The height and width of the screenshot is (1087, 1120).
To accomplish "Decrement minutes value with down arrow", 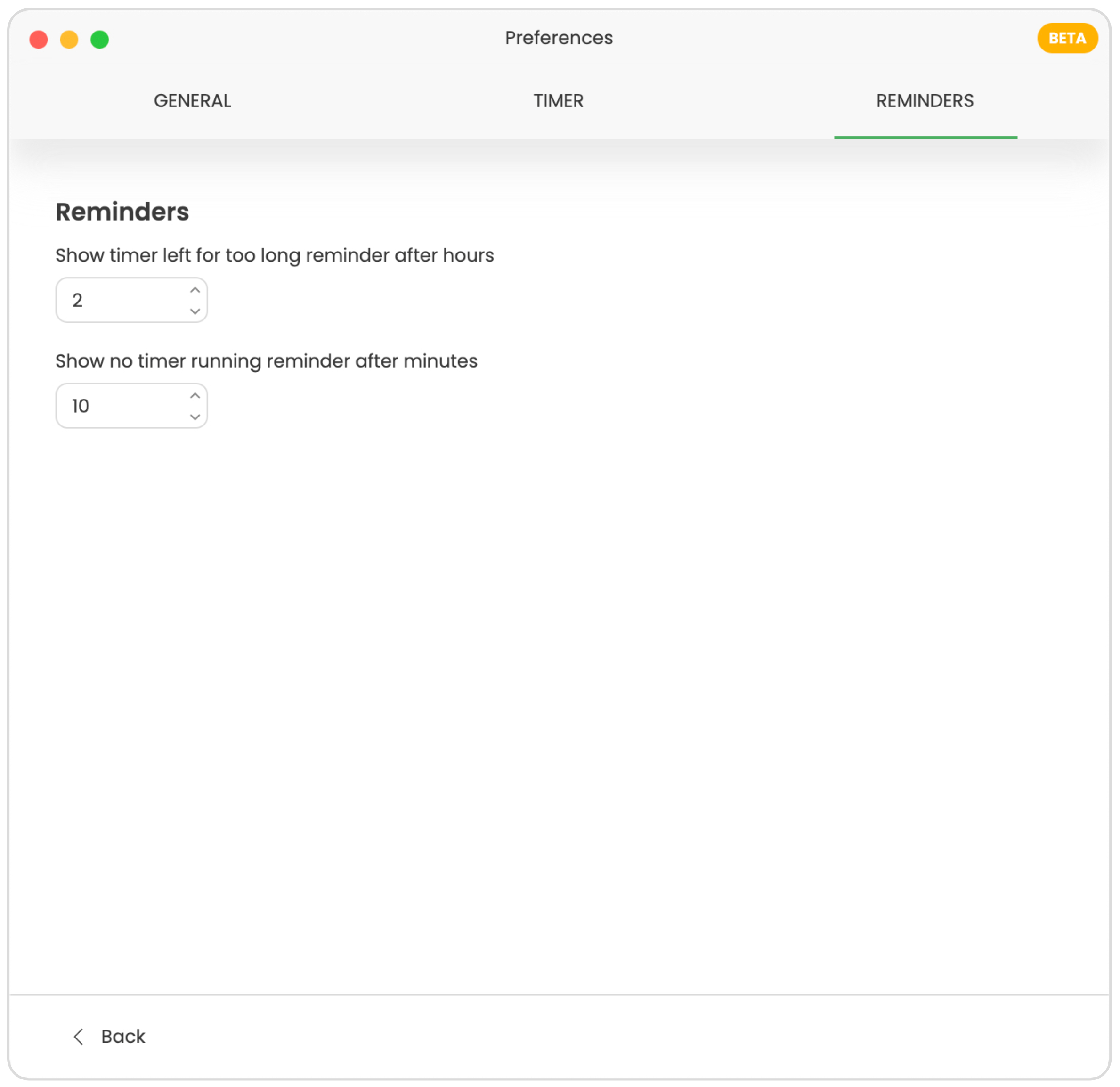I will point(195,417).
